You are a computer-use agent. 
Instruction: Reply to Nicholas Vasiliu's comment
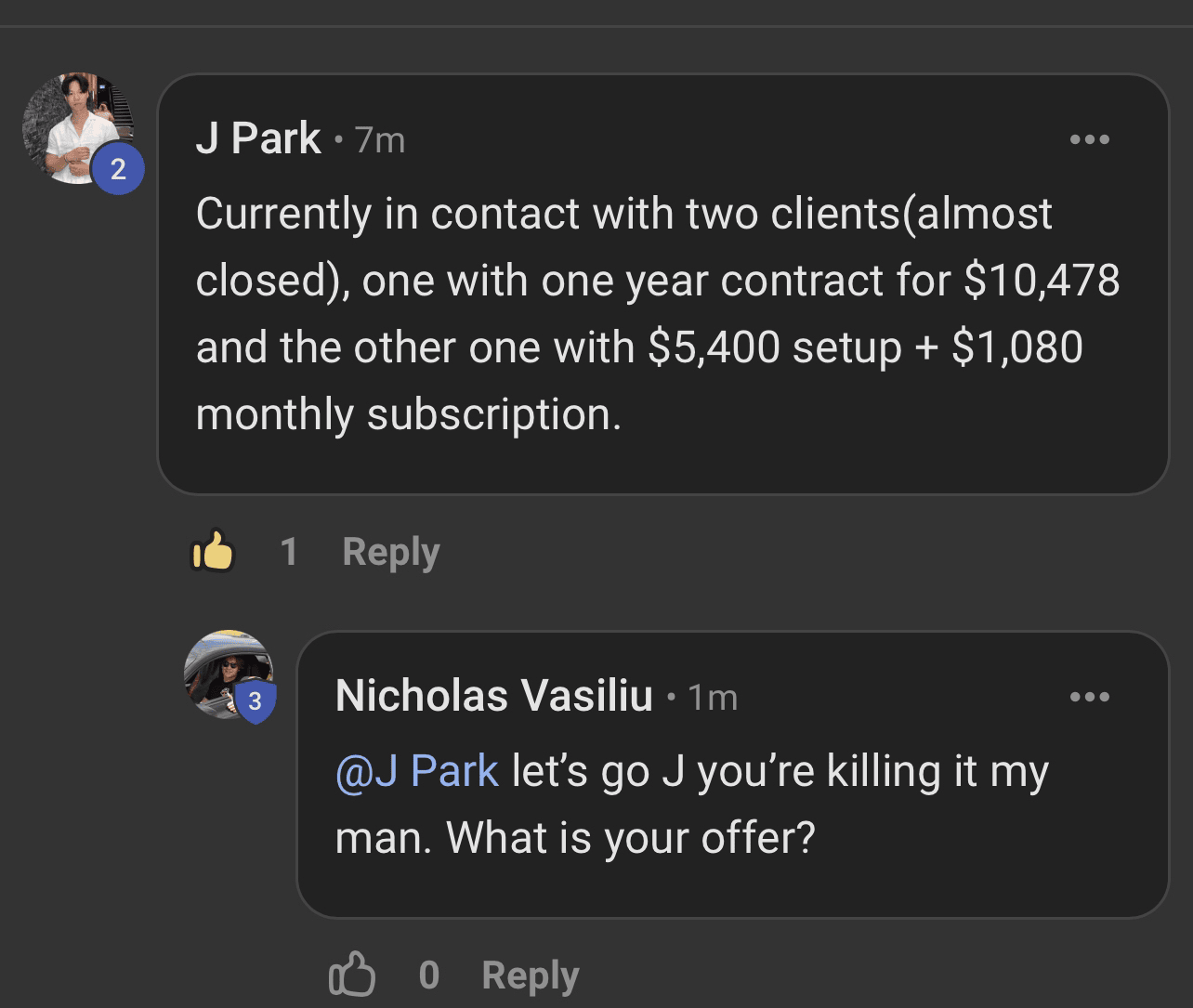[x=530, y=975]
